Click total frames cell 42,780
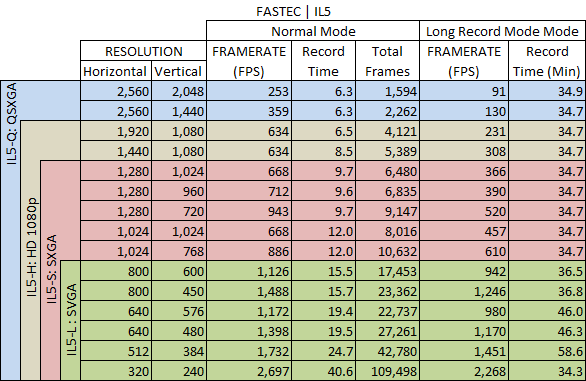The height and width of the screenshot is (381, 586). (387, 351)
